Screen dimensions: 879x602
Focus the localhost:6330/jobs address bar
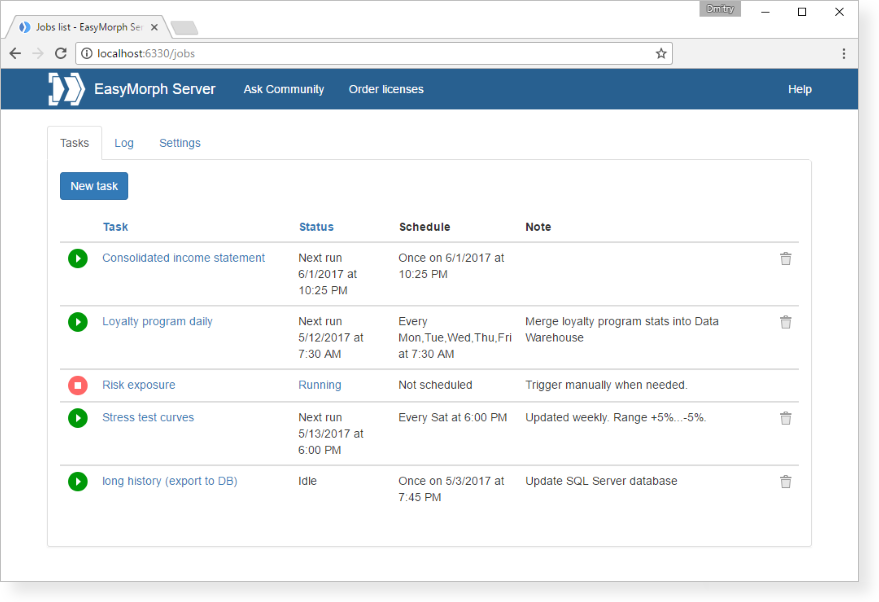tap(374, 53)
